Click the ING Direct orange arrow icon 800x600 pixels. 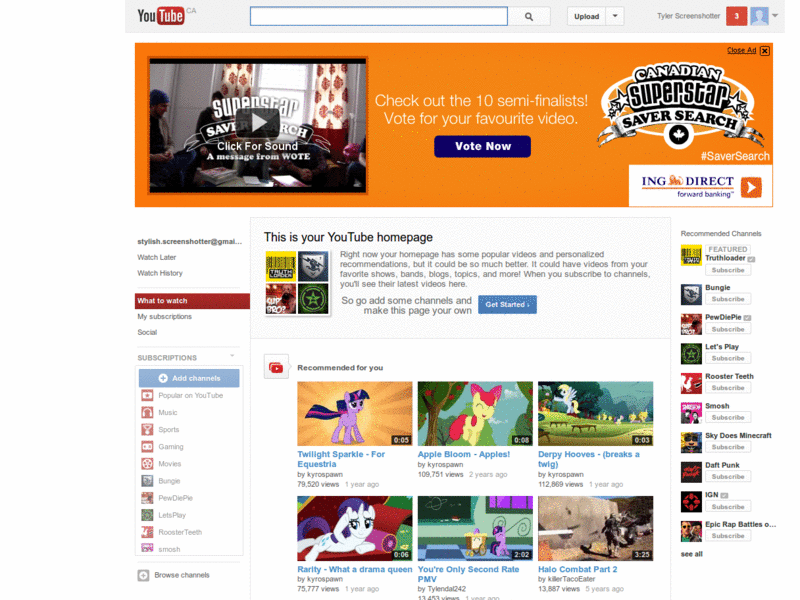point(751,187)
